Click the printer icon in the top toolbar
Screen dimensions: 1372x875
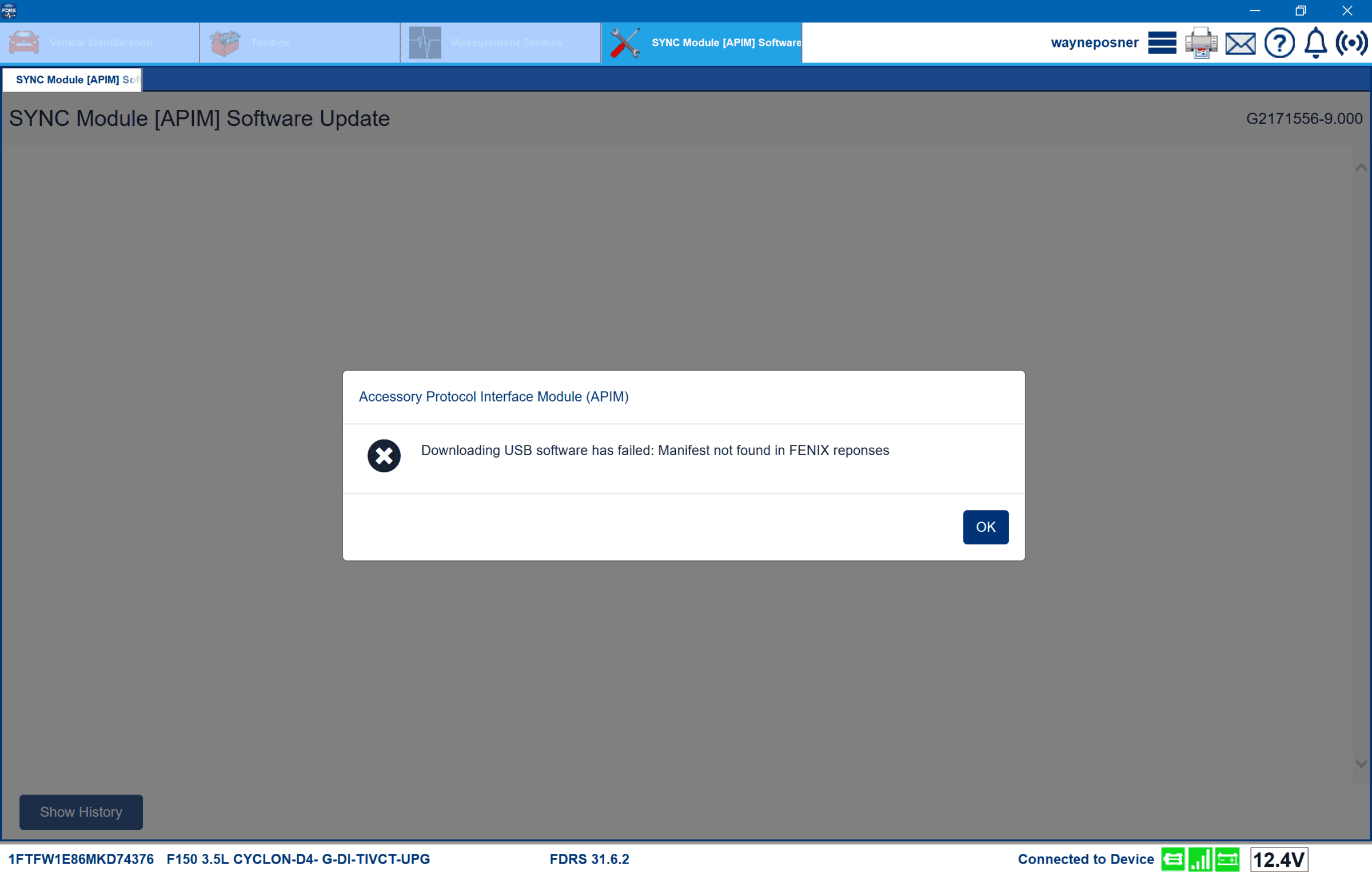[x=1200, y=43]
